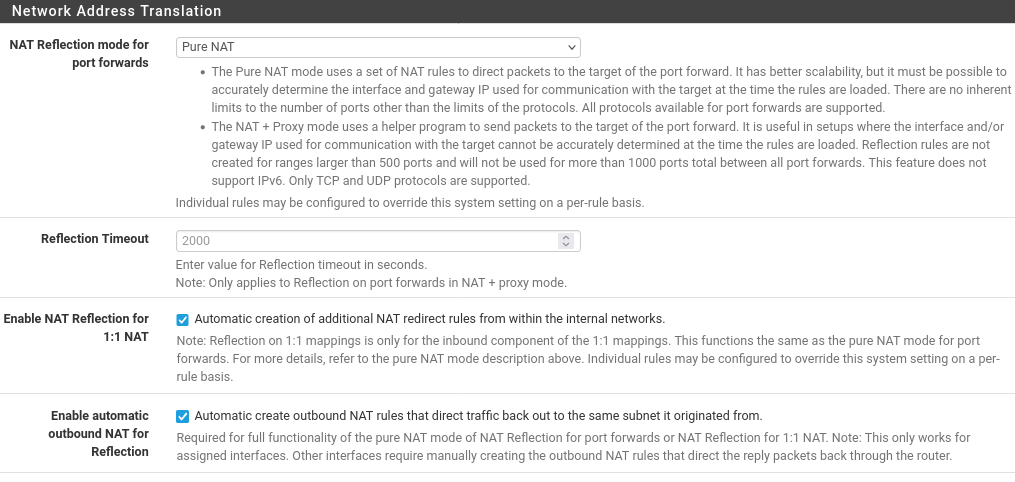Disable automatic outbound NAT for Reflection checkbox
Viewport: 1015px width, 482px height.
pyautogui.click(x=183, y=416)
